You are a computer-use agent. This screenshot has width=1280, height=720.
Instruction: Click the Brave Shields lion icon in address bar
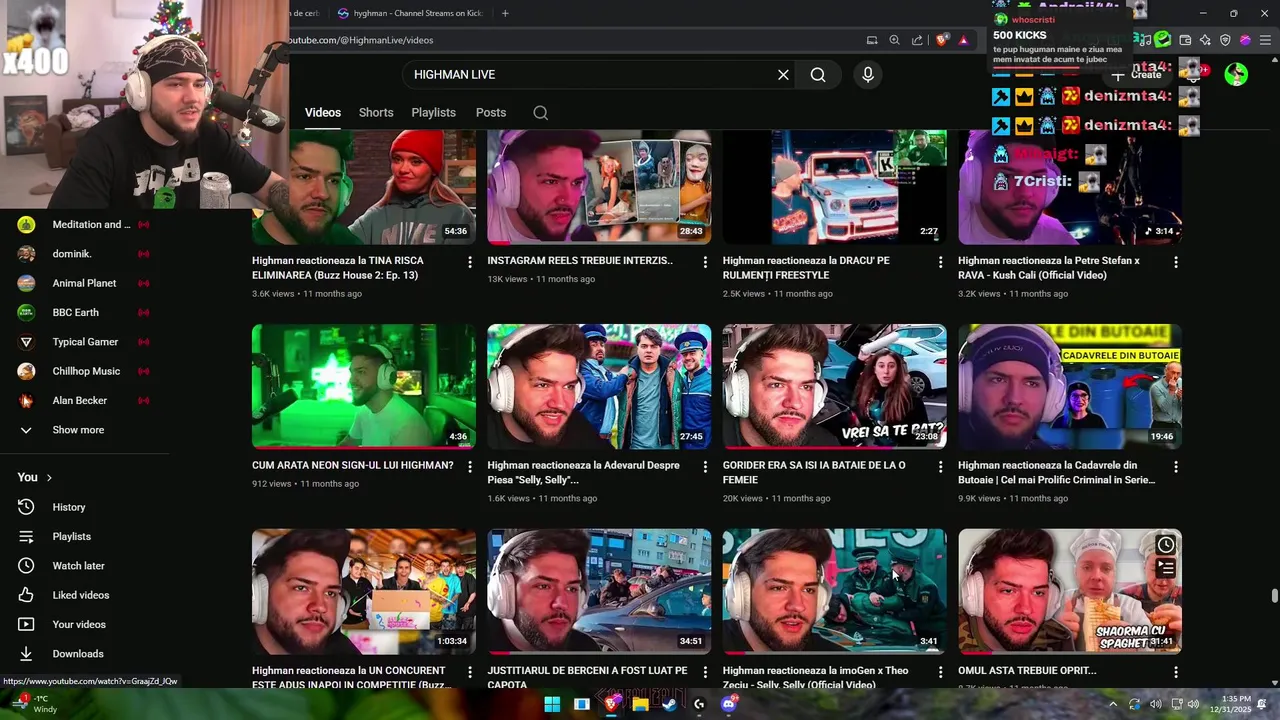(x=941, y=40)
